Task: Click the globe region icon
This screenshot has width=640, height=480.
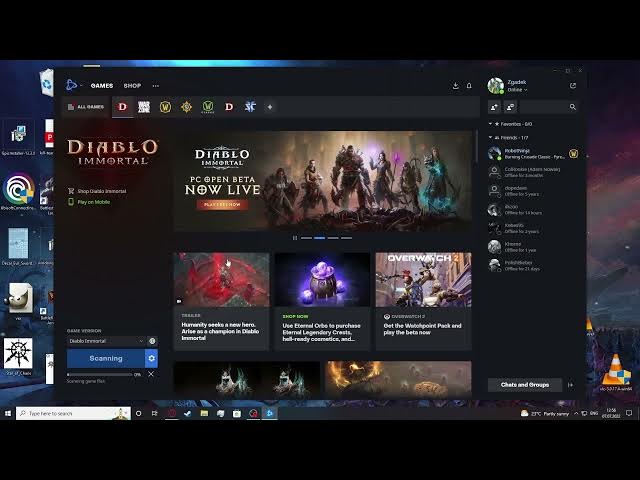Action: pos(152,341)
